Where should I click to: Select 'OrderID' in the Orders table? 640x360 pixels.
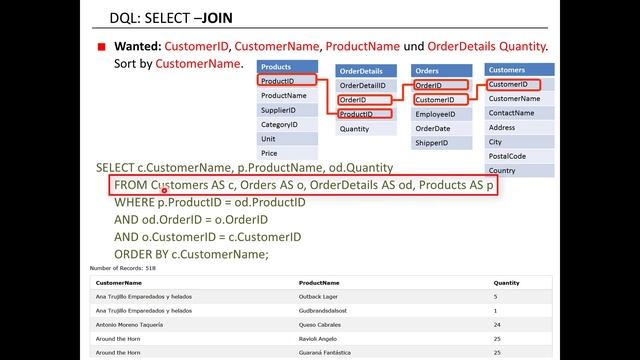point(441,85)
